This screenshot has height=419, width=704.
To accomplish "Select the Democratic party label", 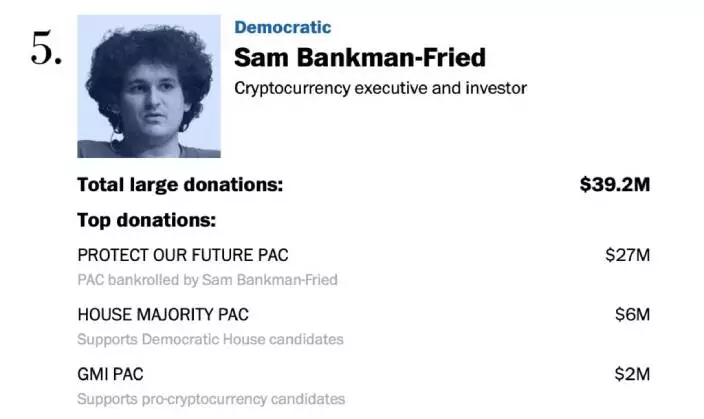I will (x=282, y=27).
